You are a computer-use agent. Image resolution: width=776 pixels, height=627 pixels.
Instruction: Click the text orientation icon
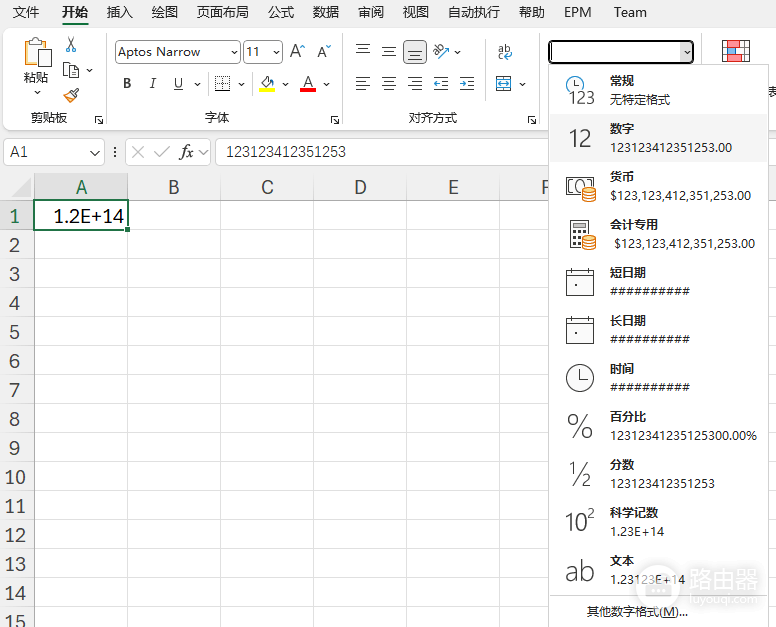(x=441, y=51)
